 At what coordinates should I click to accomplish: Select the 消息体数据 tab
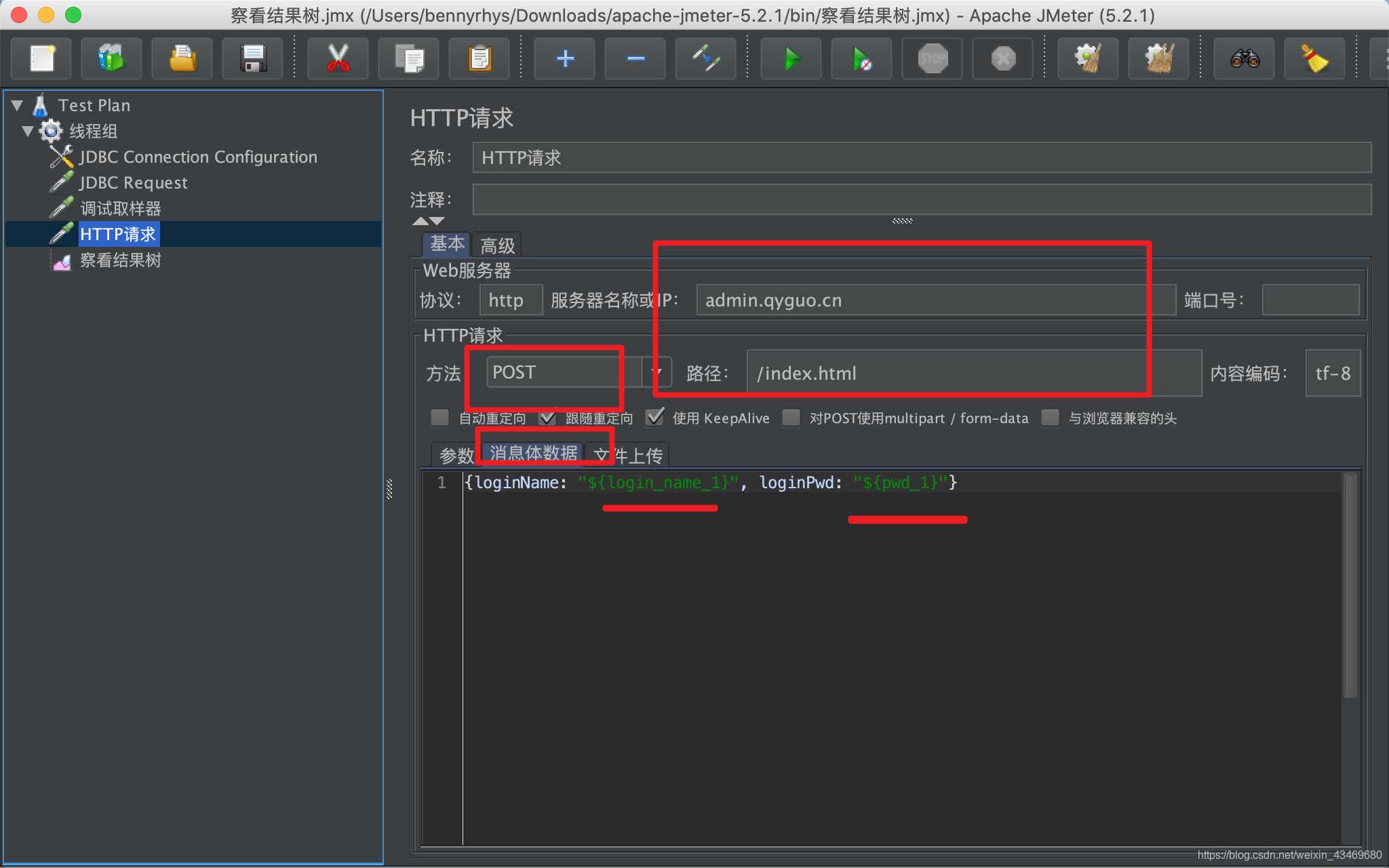point(533,453)
